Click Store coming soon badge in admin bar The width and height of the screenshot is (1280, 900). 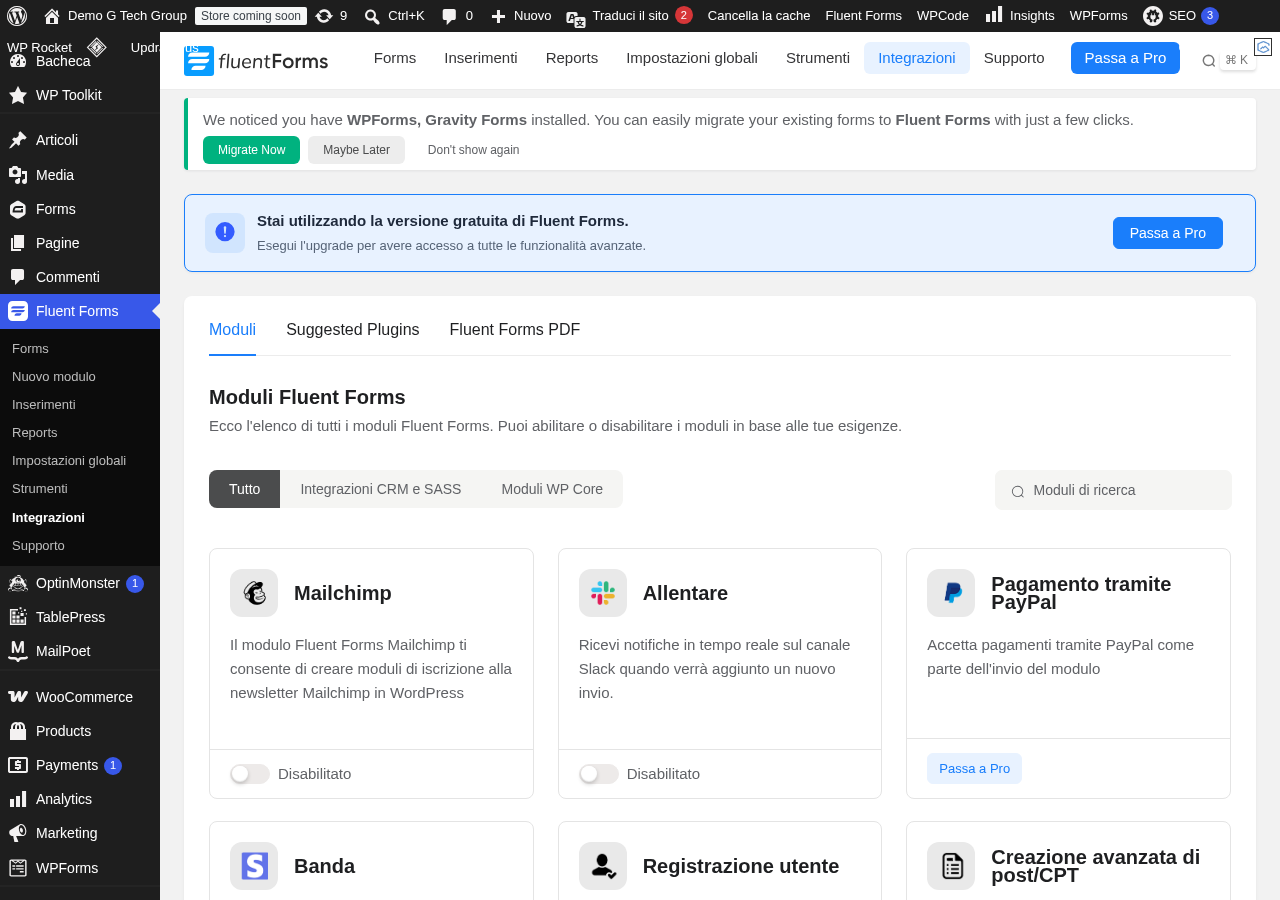tap(251, 16)
